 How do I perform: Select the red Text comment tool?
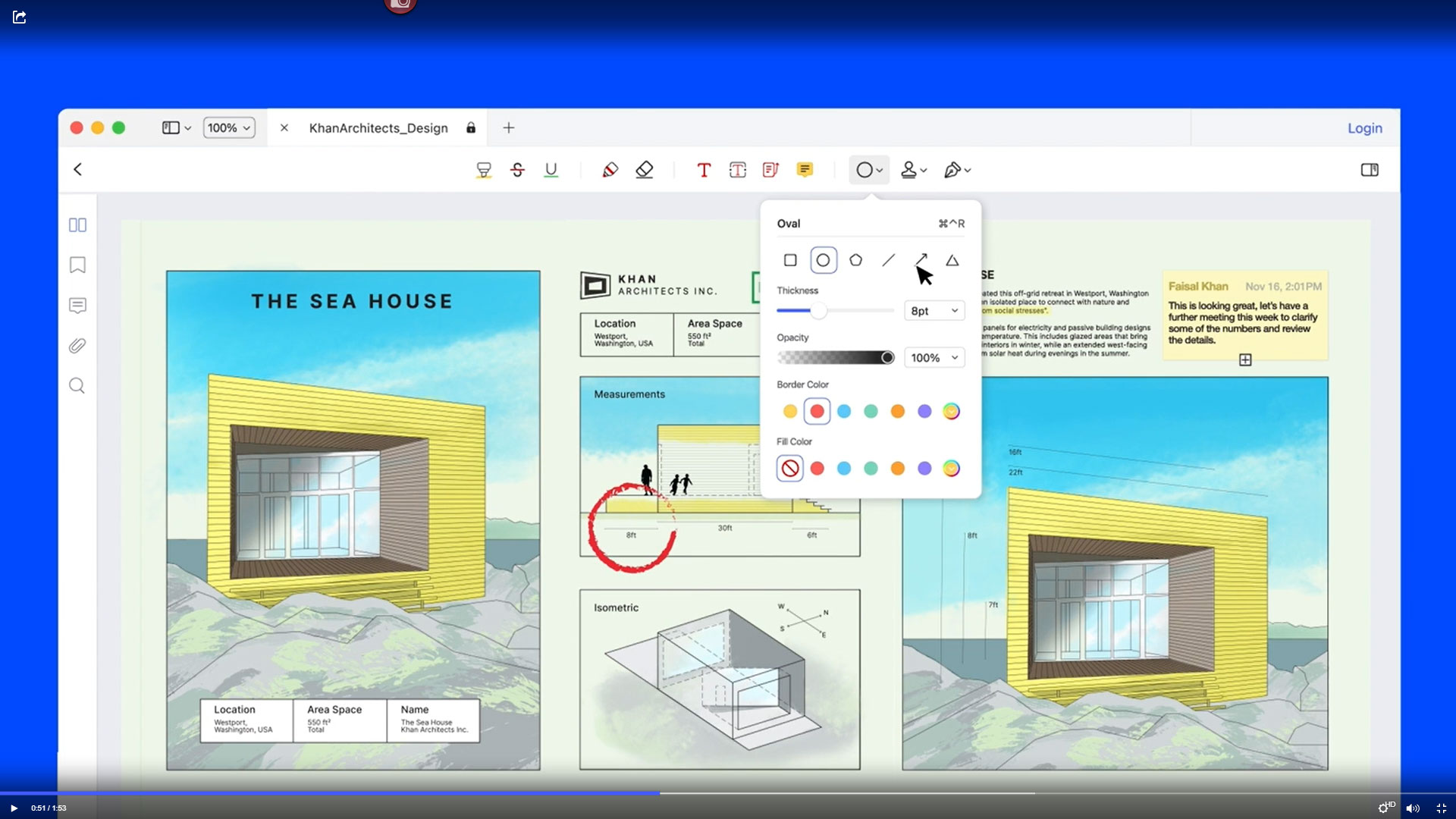pyautogui.click(x=704, y=170)
